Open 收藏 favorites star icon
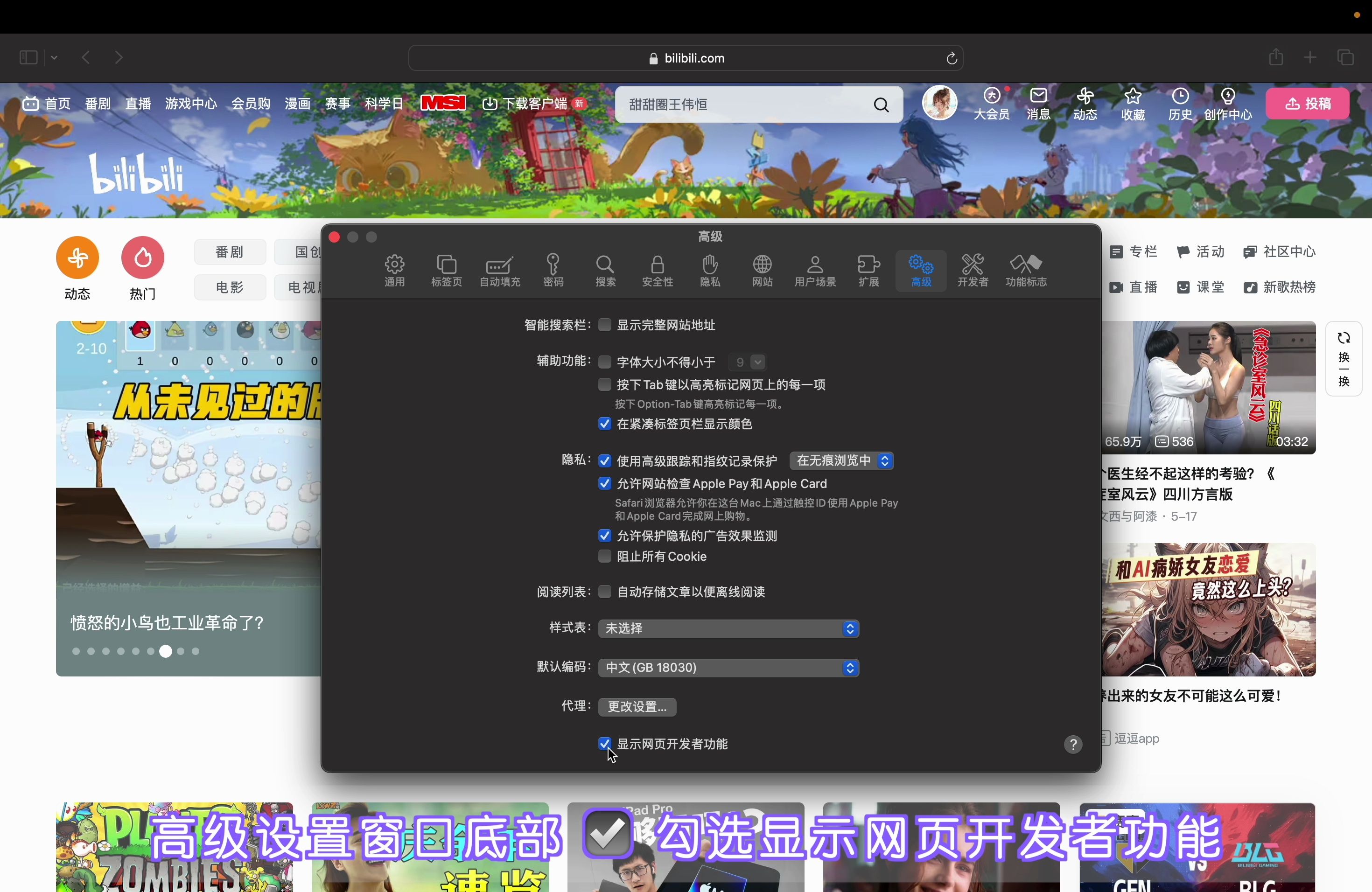Viewport: 1372px width, 892px height. [1133, 104]
